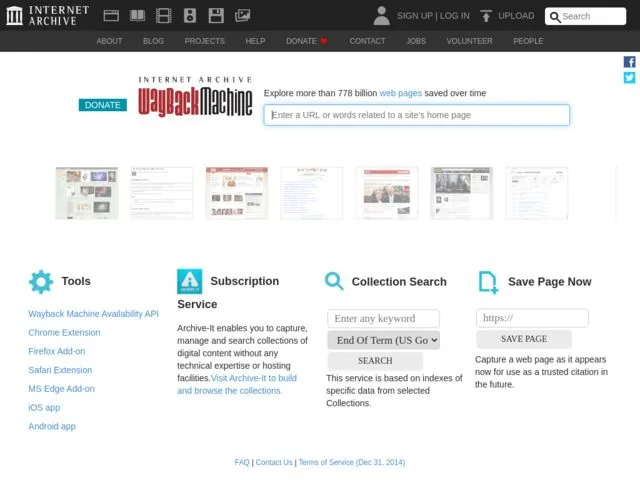This screenshot has width=640, height=480.
Task: Focus the 'Enter any keyword' field
Action: [x=383, y=318]
